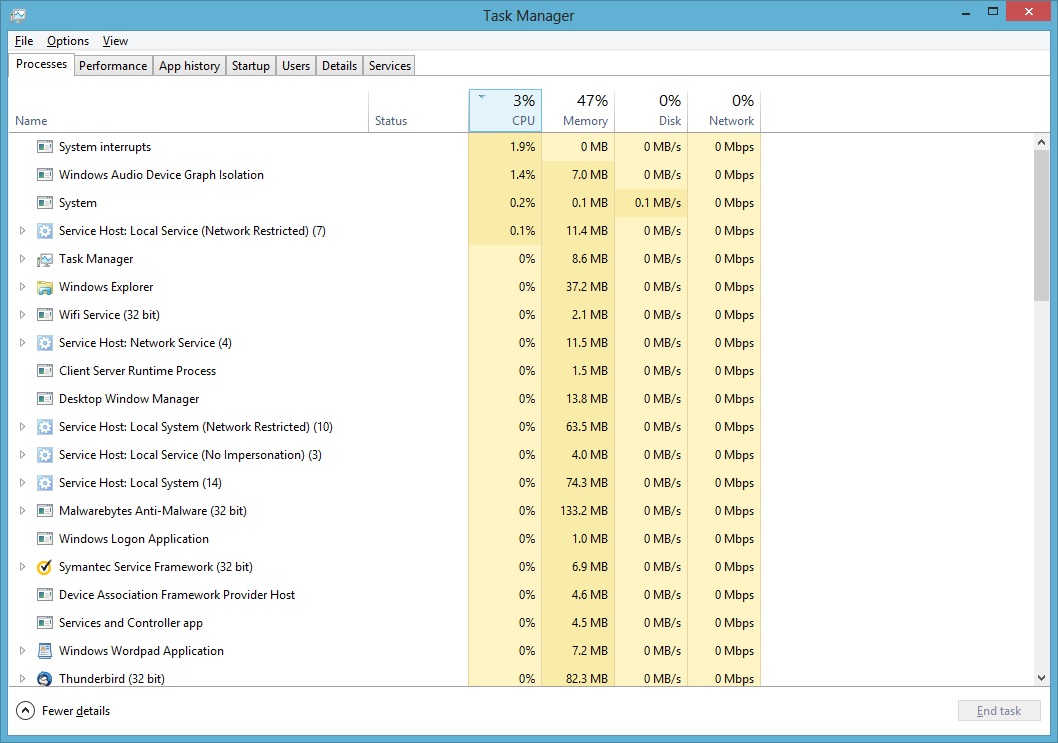
Task: Click the Windows Logon Application icon
Action: pyautogui.click(x=45, y=539)
